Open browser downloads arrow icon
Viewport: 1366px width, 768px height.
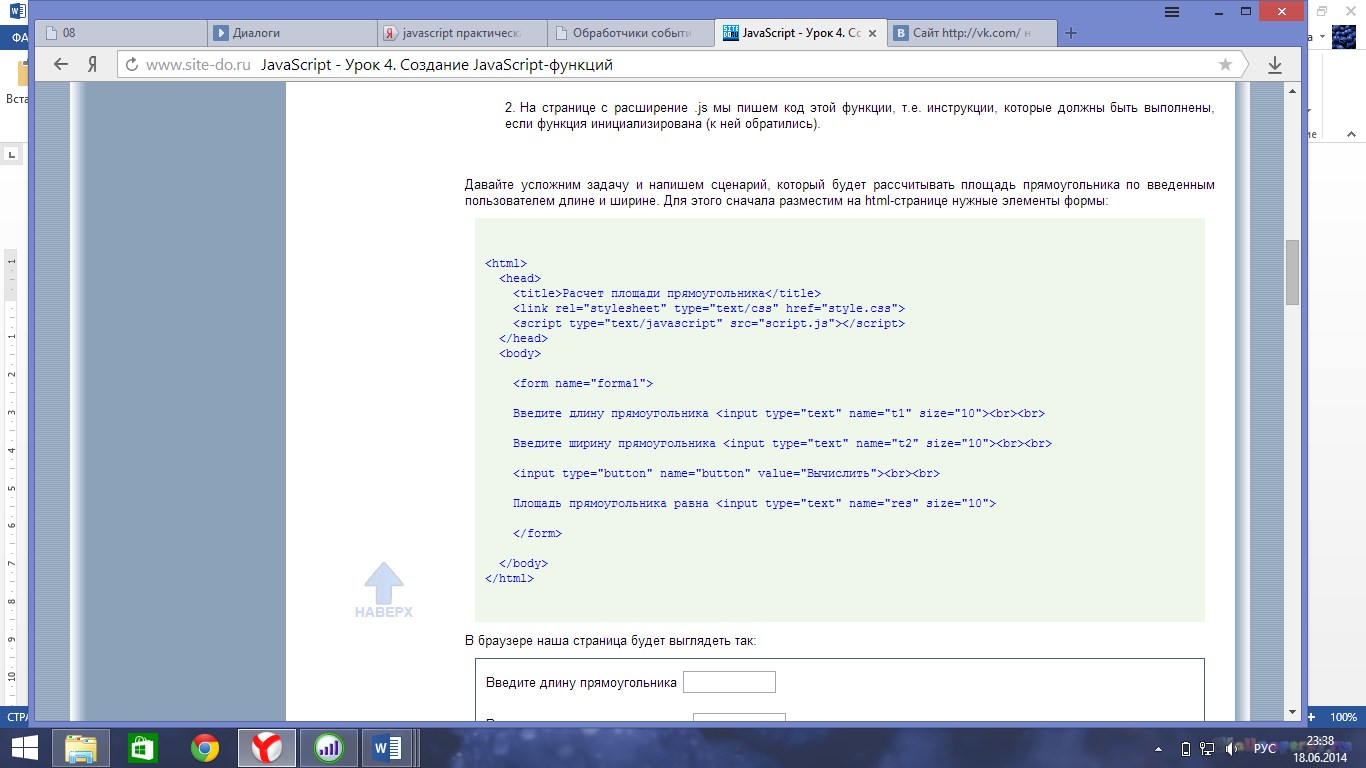click(1275, 64)
